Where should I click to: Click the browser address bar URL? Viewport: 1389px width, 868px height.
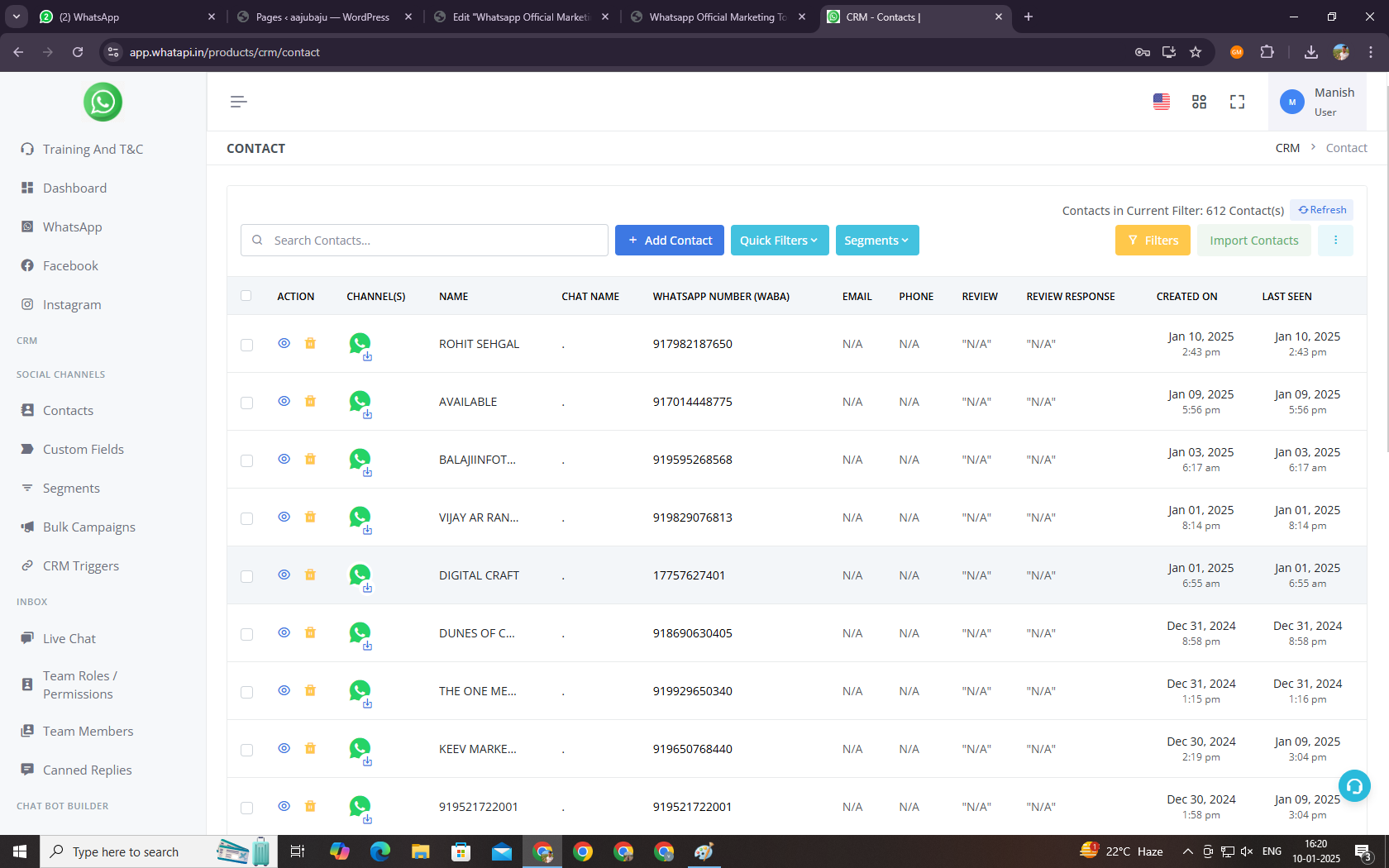pyautogui.click(x=224, y=52)
